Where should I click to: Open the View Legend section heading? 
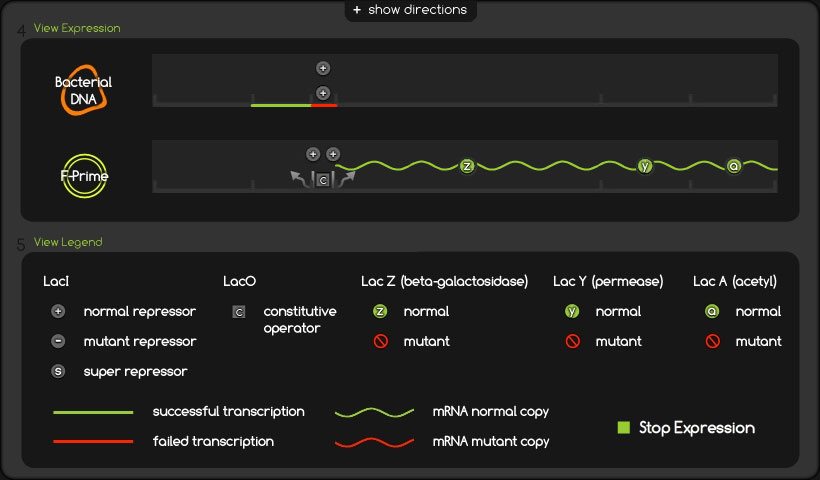[x=68, y=242]
